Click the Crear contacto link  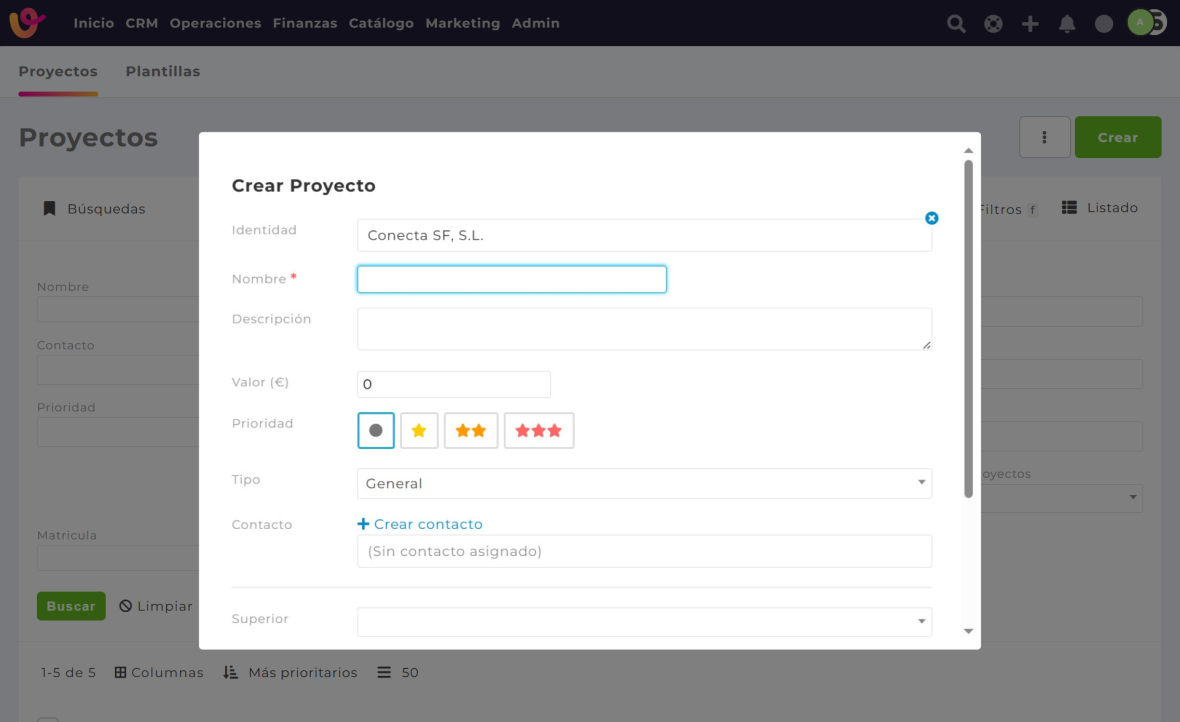pos(420,524)
